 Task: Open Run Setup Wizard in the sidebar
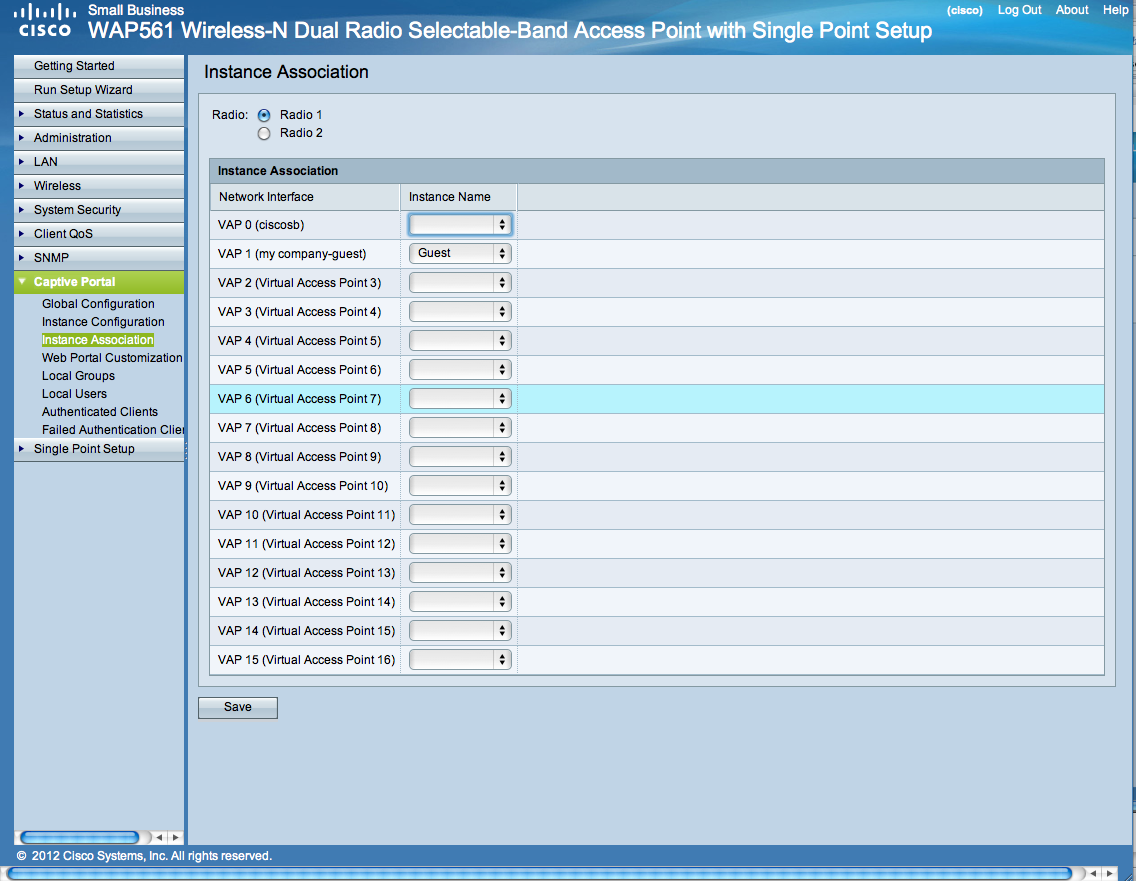(99, 90)
